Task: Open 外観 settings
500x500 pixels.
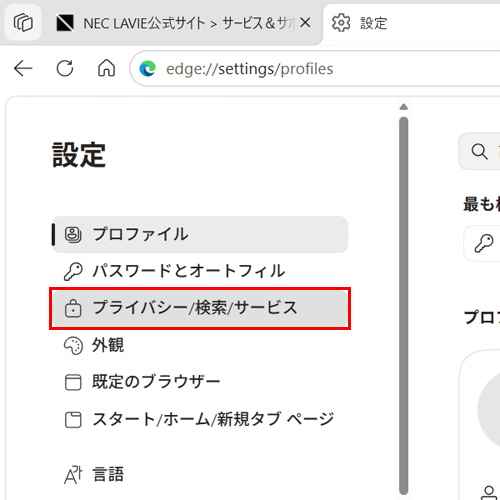Action: click(200, 345)
